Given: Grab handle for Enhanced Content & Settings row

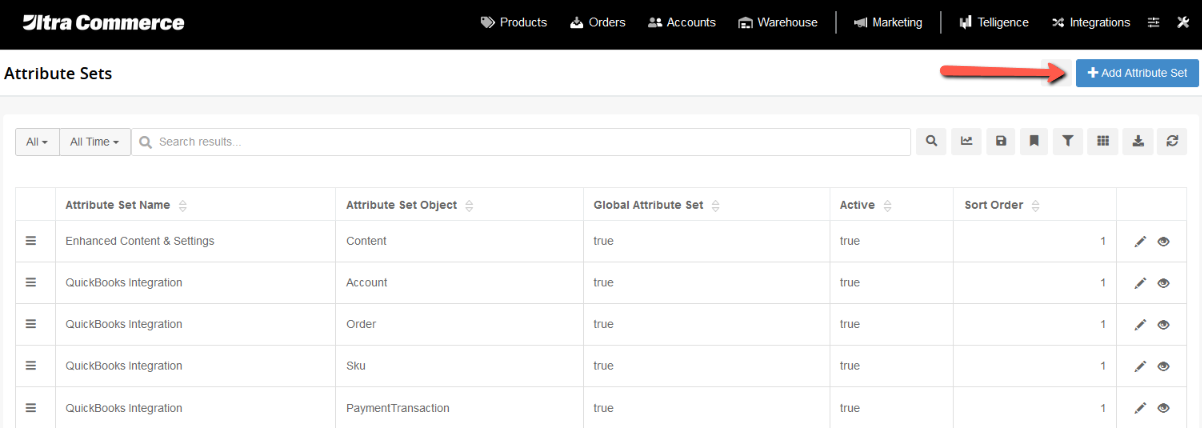Looking at the screenshot, I should click(x=31, y=241).
